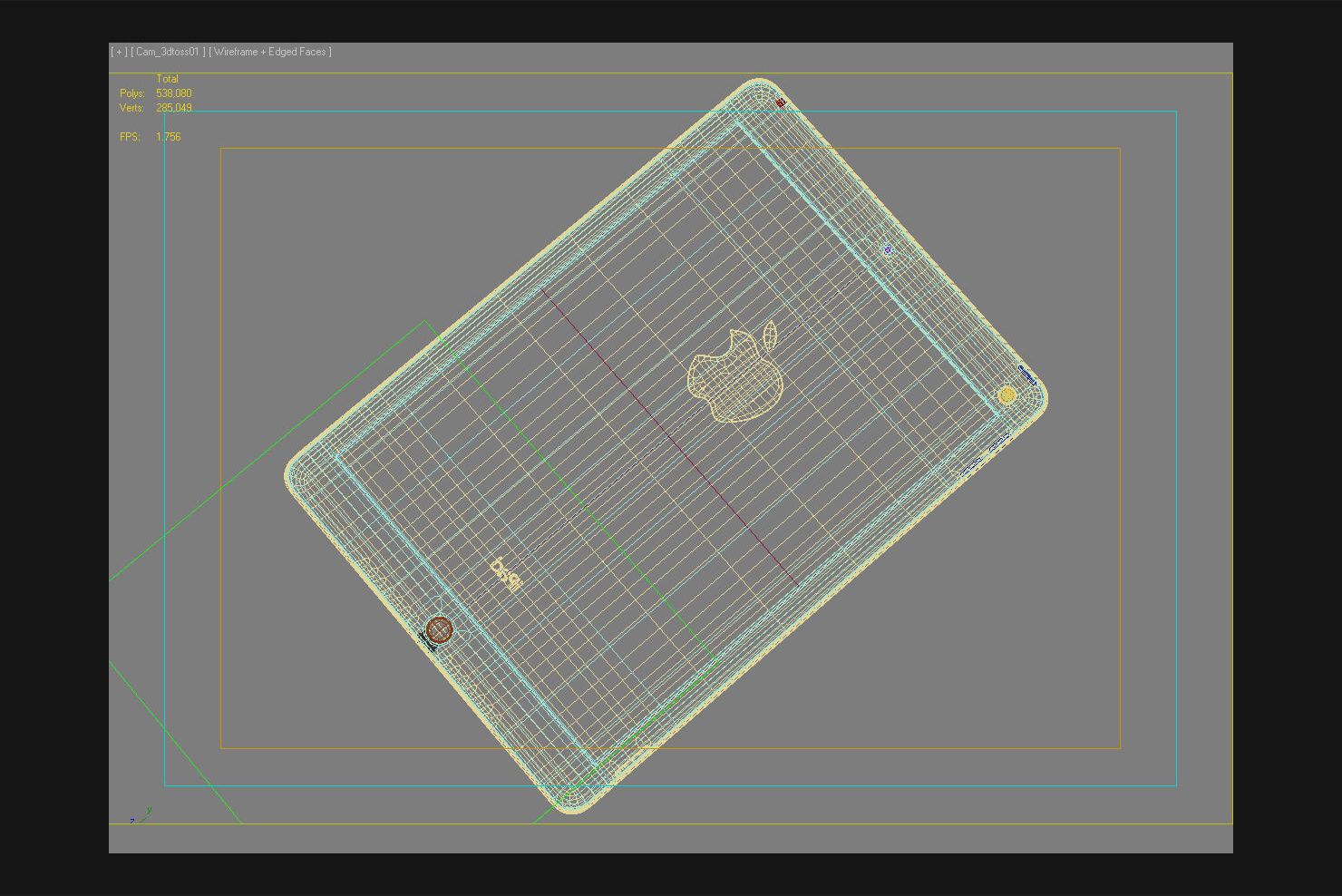Click the Verts: statistics label
Viewport: 1342px width, 896px height.
pos(132,108)
